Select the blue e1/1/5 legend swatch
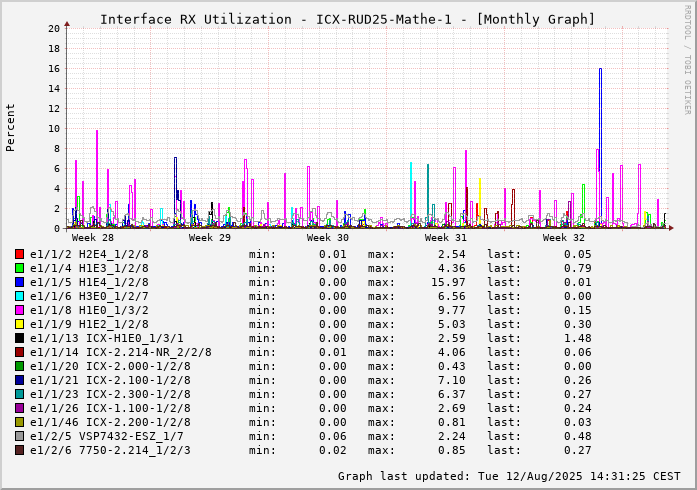 20,282
